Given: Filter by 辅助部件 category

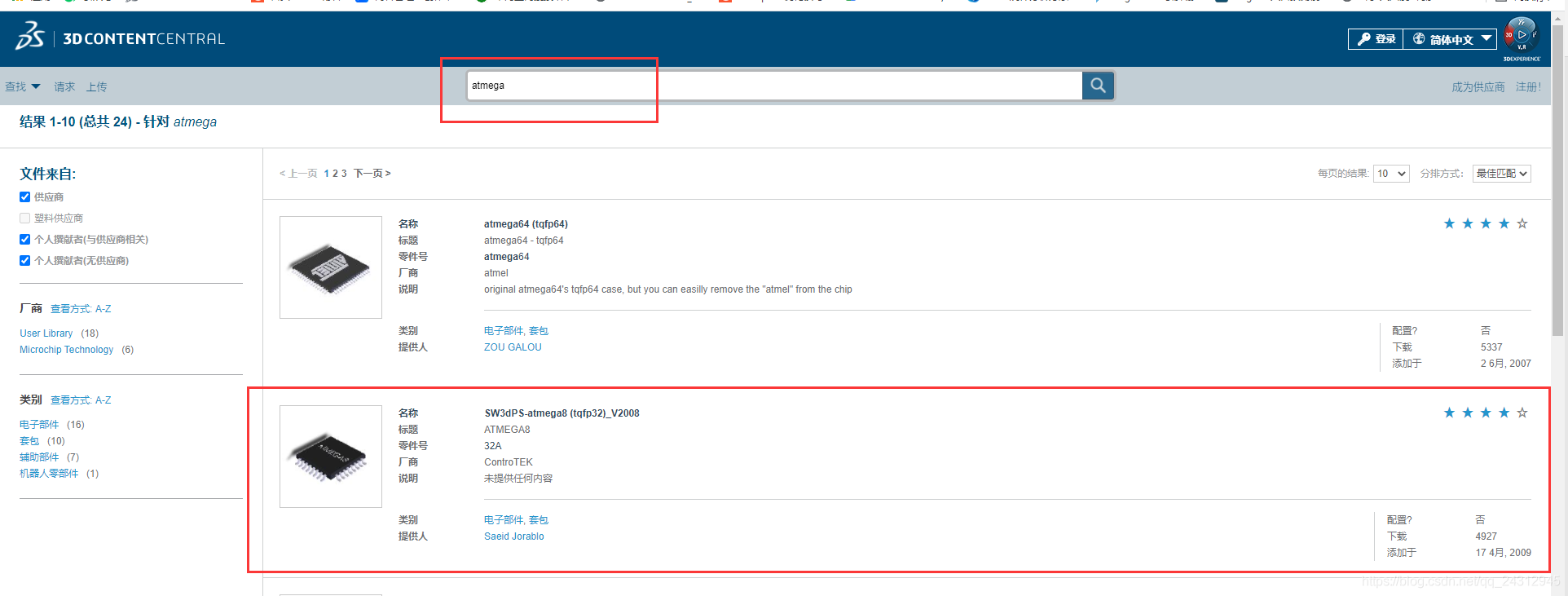Looking at the screenshot, I should pyautogui.click(x=39, y=457).
